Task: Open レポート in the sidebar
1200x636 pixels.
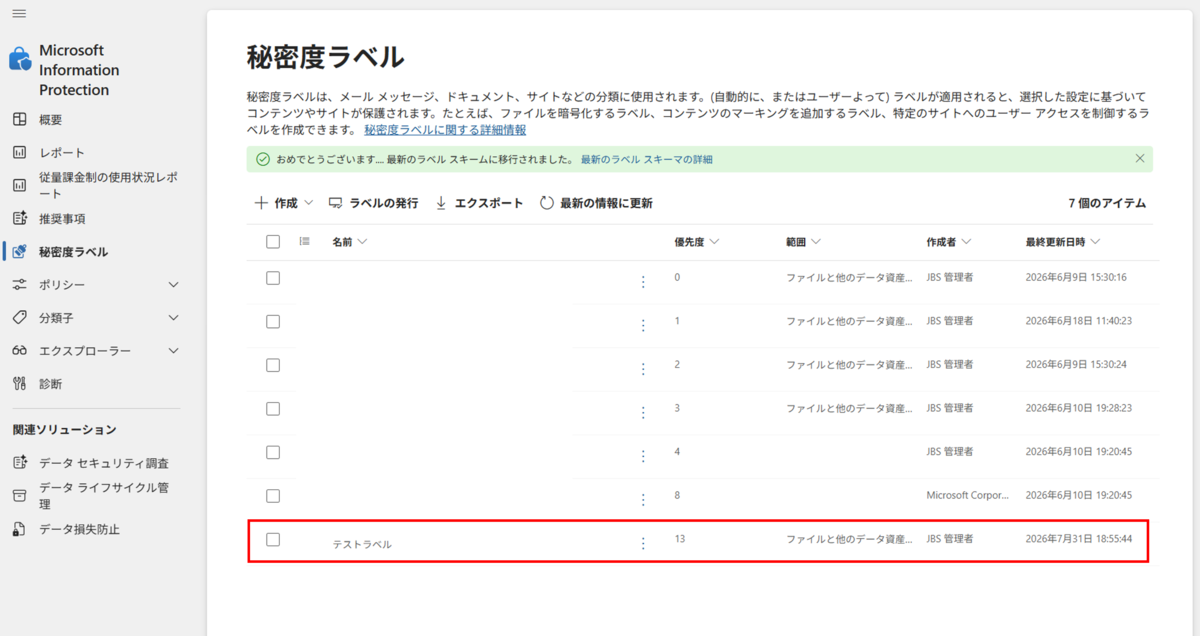Action: tap(62, 153)
